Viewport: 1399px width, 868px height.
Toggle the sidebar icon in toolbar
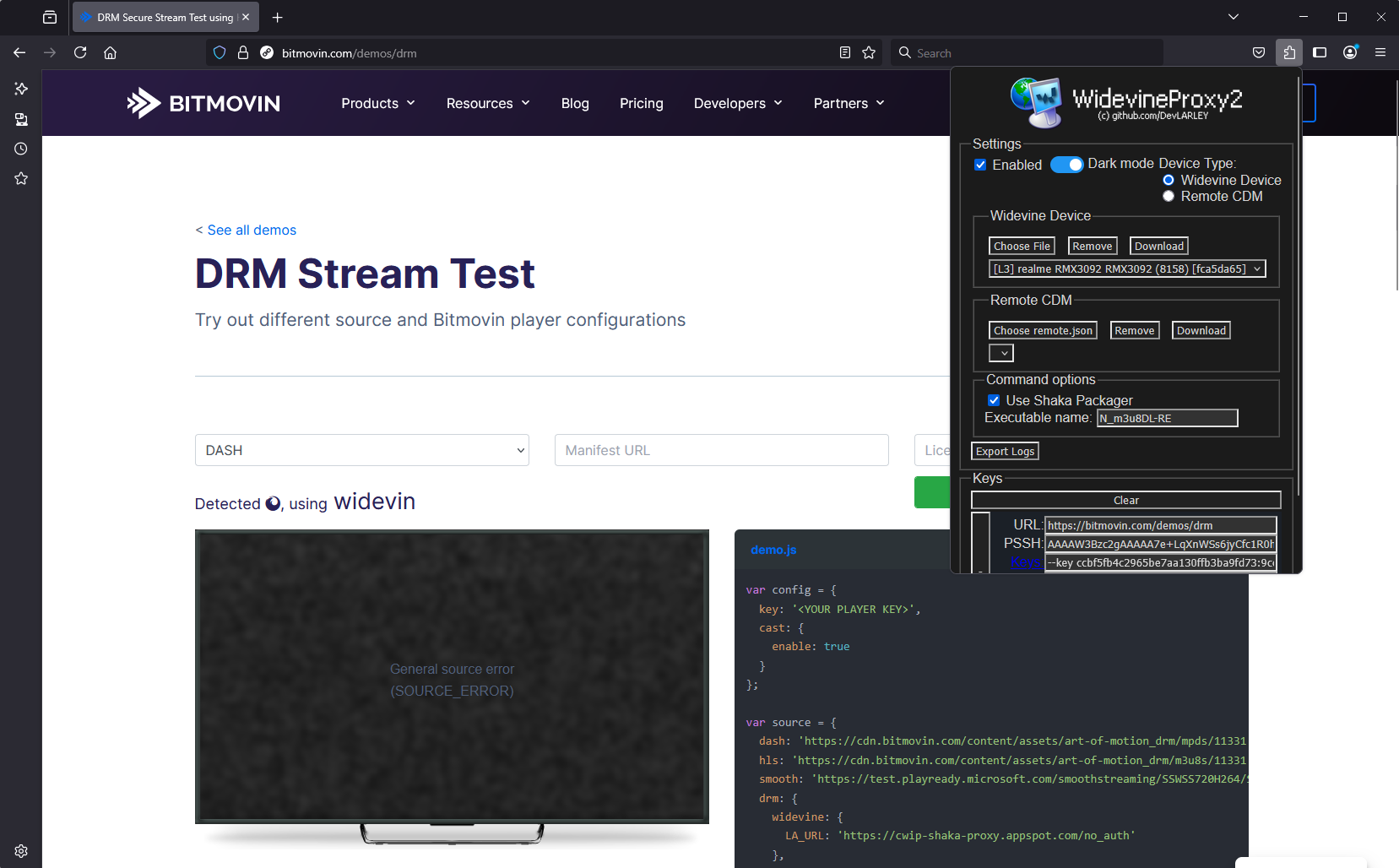point(1320,52)
